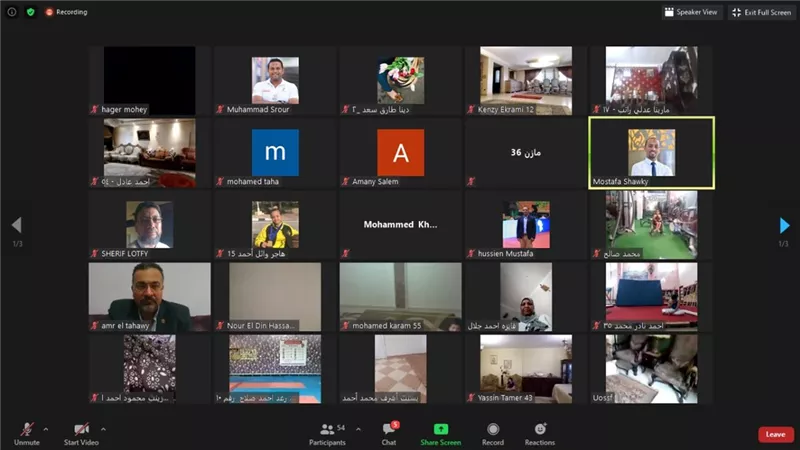Select Amany Salem tile with orange A avatar
The width and height of the screenshot is (800, 450).
pos(401,153)
